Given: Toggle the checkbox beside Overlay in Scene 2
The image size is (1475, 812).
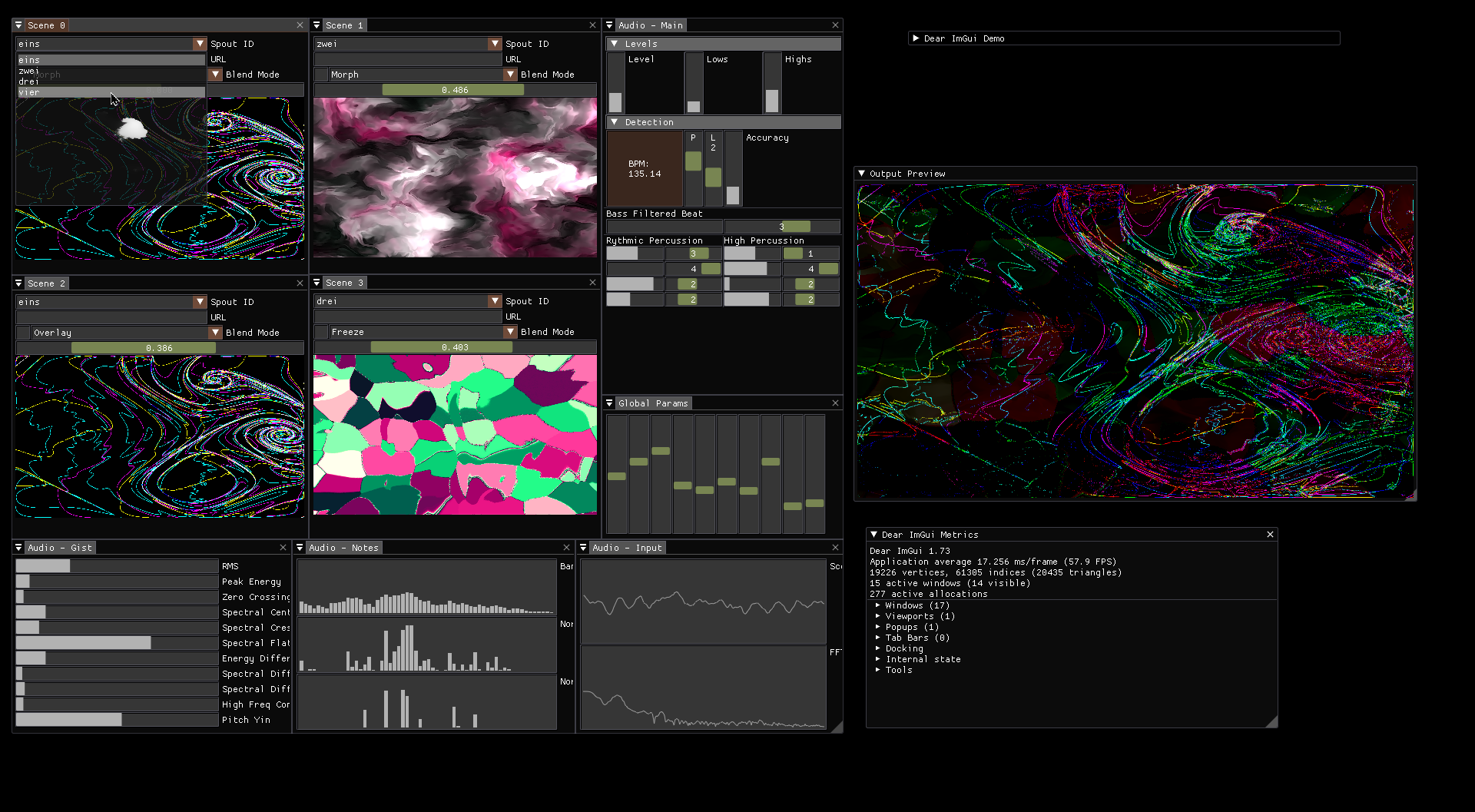Looking at the screenshot, I should pos(23,333).
